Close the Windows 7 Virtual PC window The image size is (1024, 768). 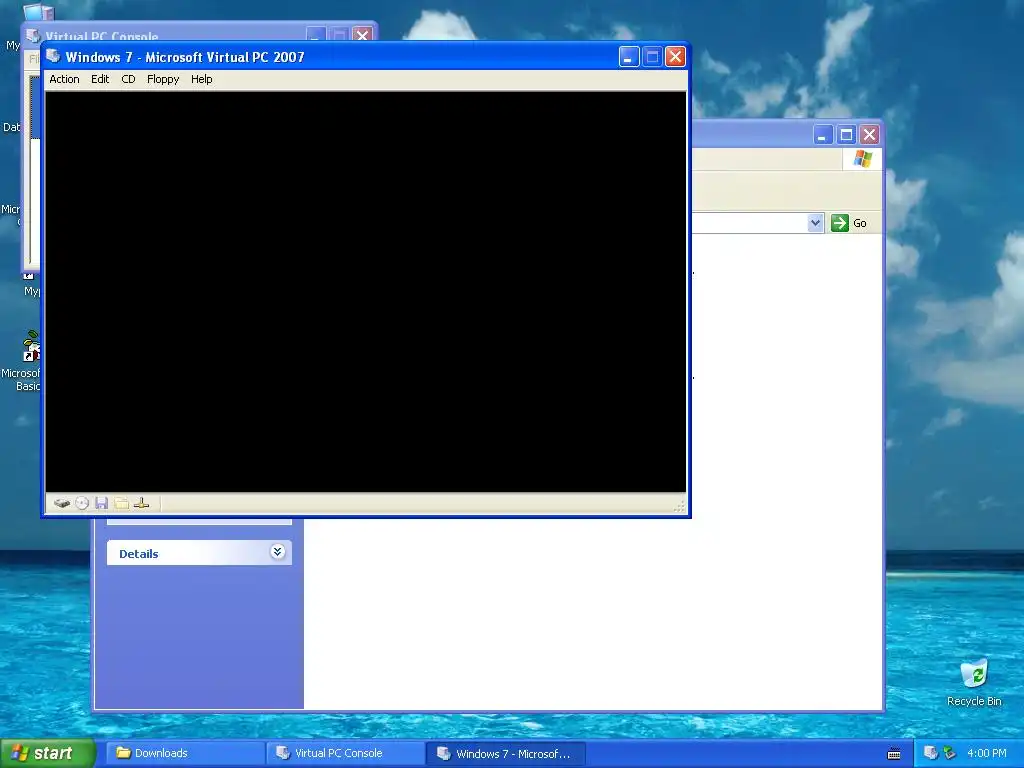(675, 57)
